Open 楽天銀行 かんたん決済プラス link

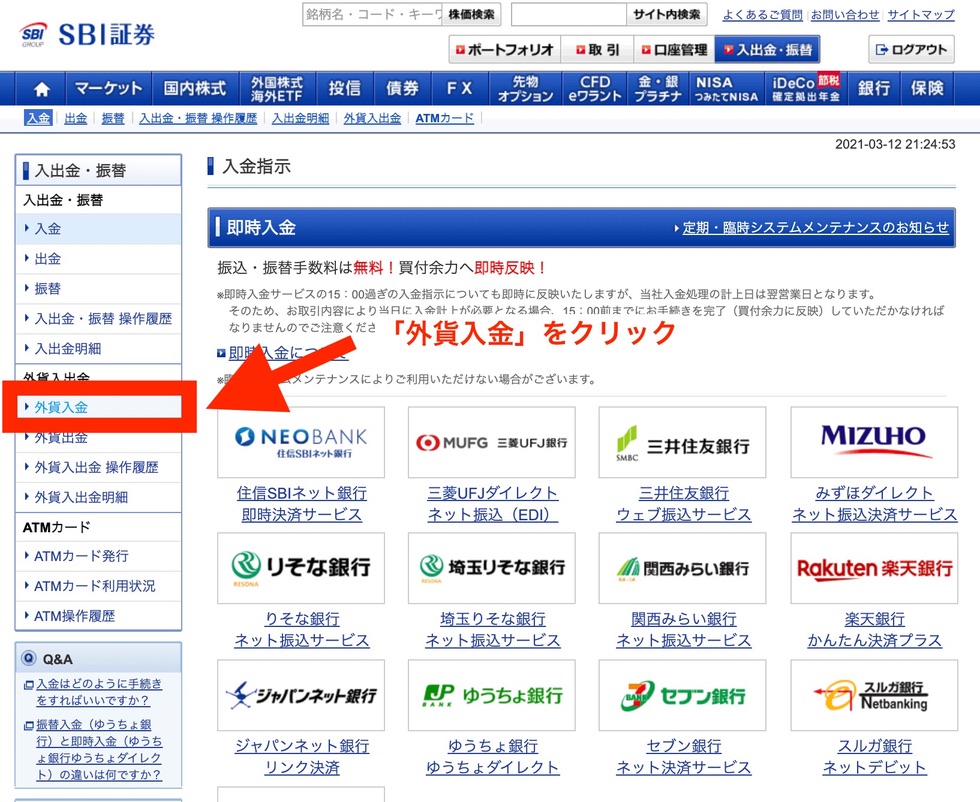(874, 630)
